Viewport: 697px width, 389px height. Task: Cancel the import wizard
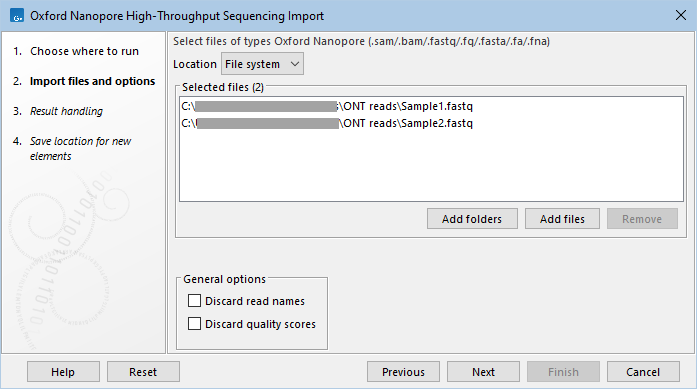(643, 372)
